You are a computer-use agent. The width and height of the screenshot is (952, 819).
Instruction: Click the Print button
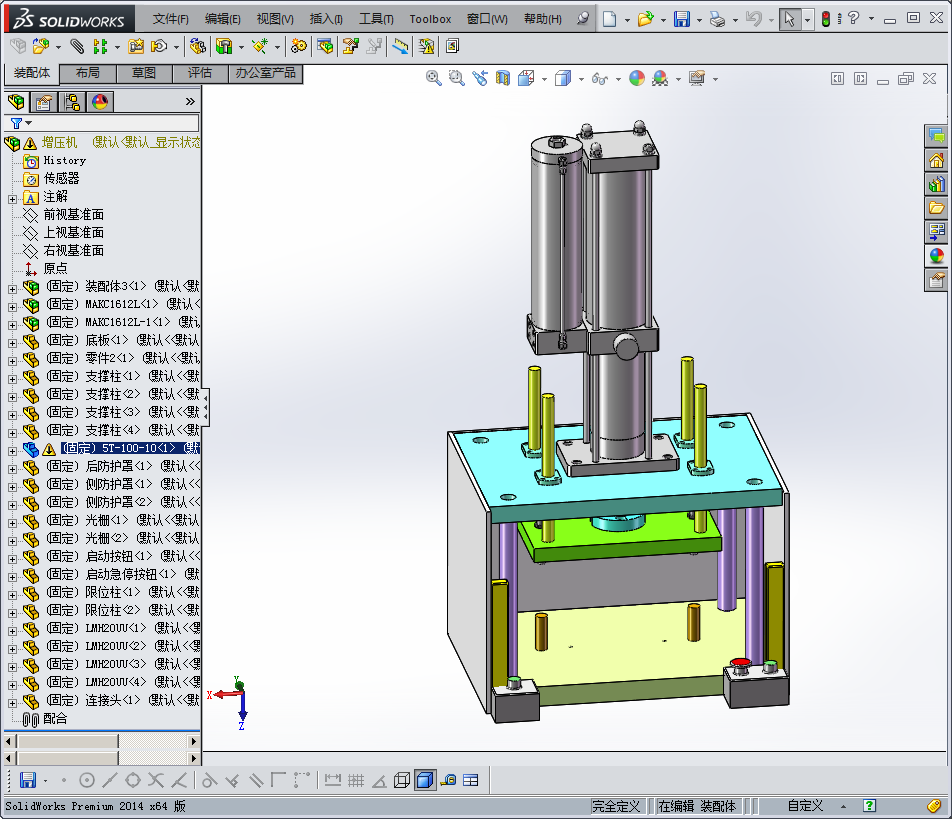coord(717,19)
